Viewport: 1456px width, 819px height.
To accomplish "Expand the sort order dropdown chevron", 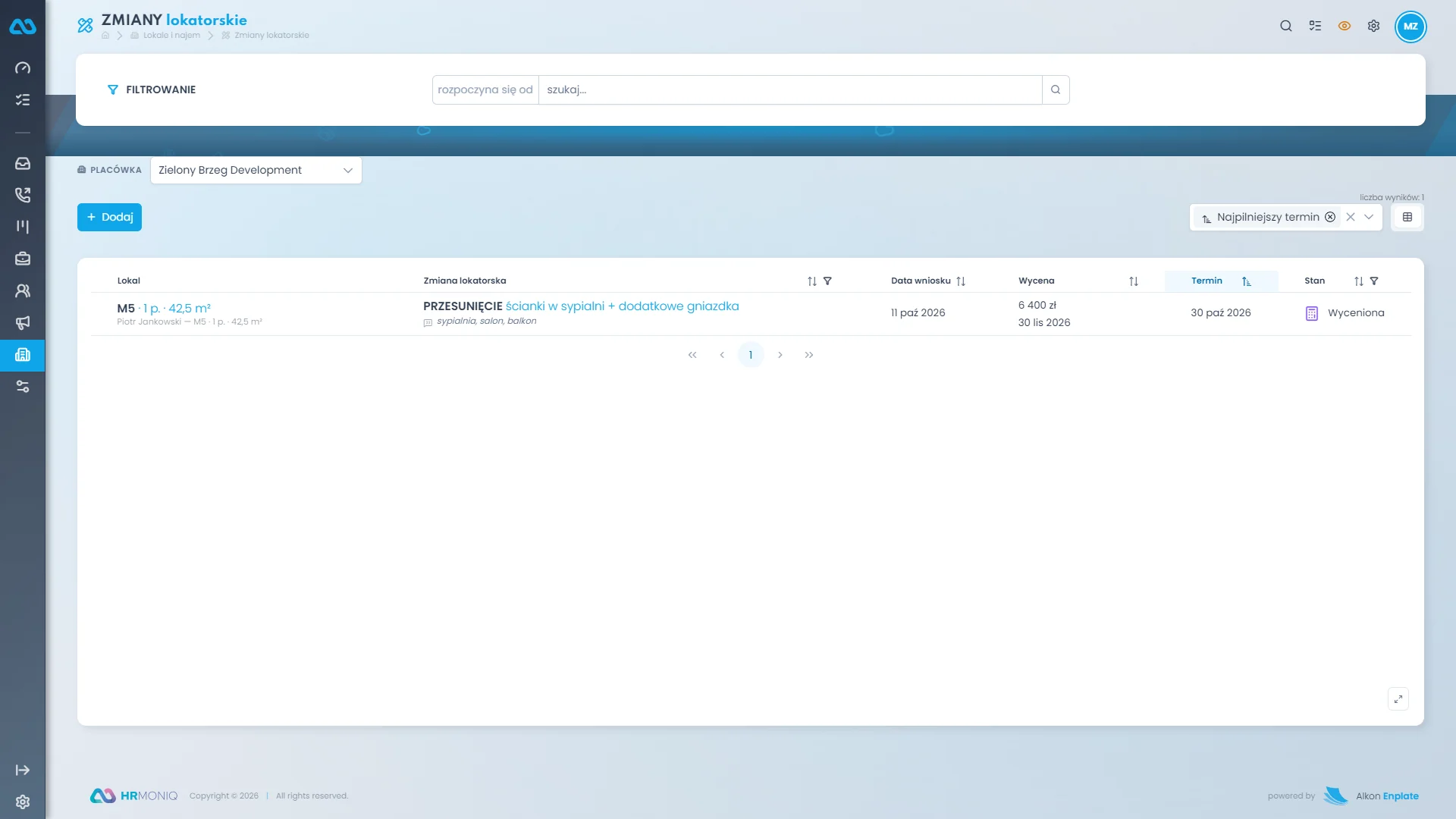I will (1369, 217).
